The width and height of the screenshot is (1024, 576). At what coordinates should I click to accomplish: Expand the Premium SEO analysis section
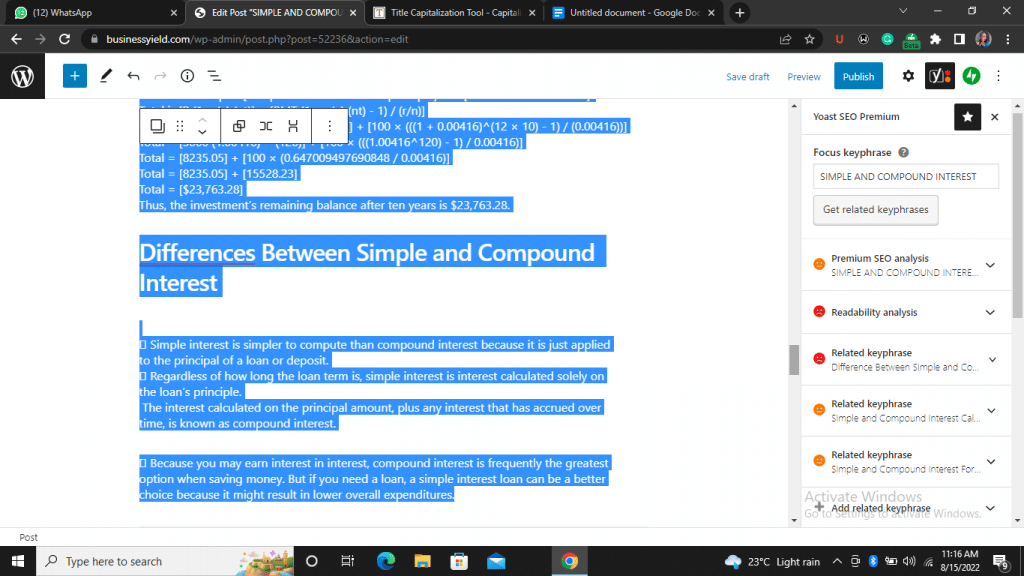[990, 265]
